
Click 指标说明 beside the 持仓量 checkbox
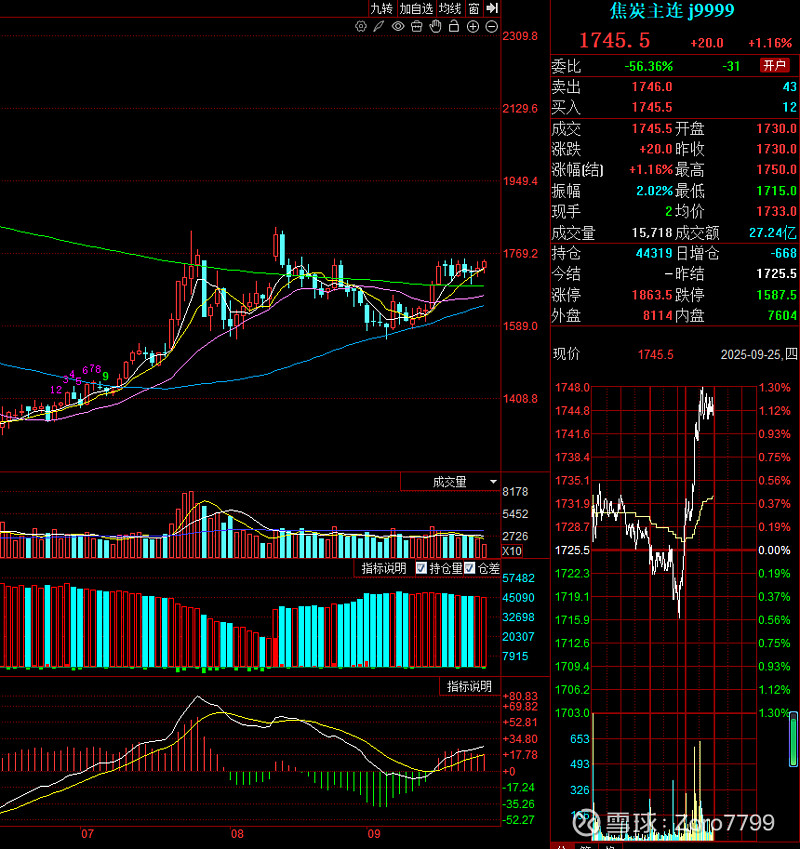pos(384,569)
